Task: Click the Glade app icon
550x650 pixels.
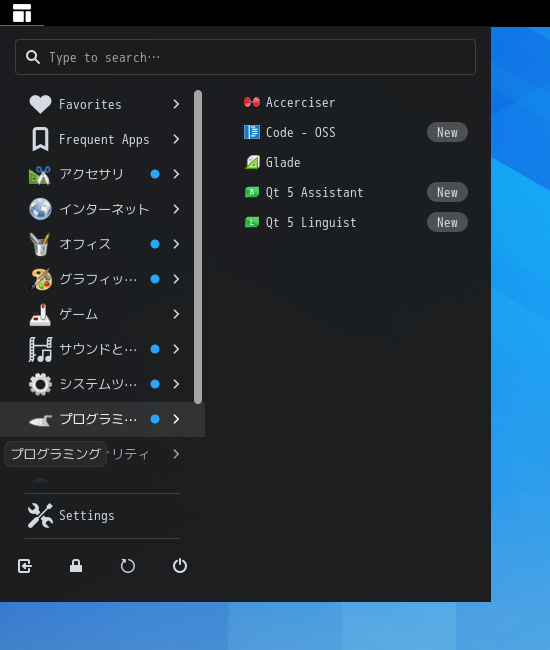Action: (x=252, y=162)
